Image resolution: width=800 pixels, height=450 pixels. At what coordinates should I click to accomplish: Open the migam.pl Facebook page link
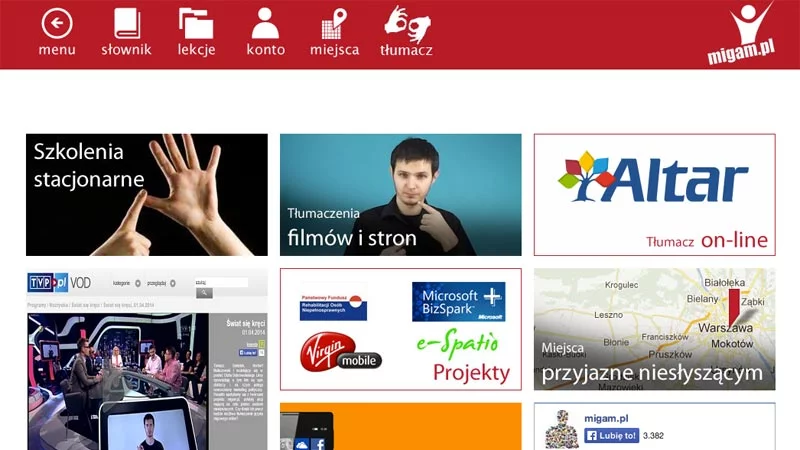click(606, 418)
